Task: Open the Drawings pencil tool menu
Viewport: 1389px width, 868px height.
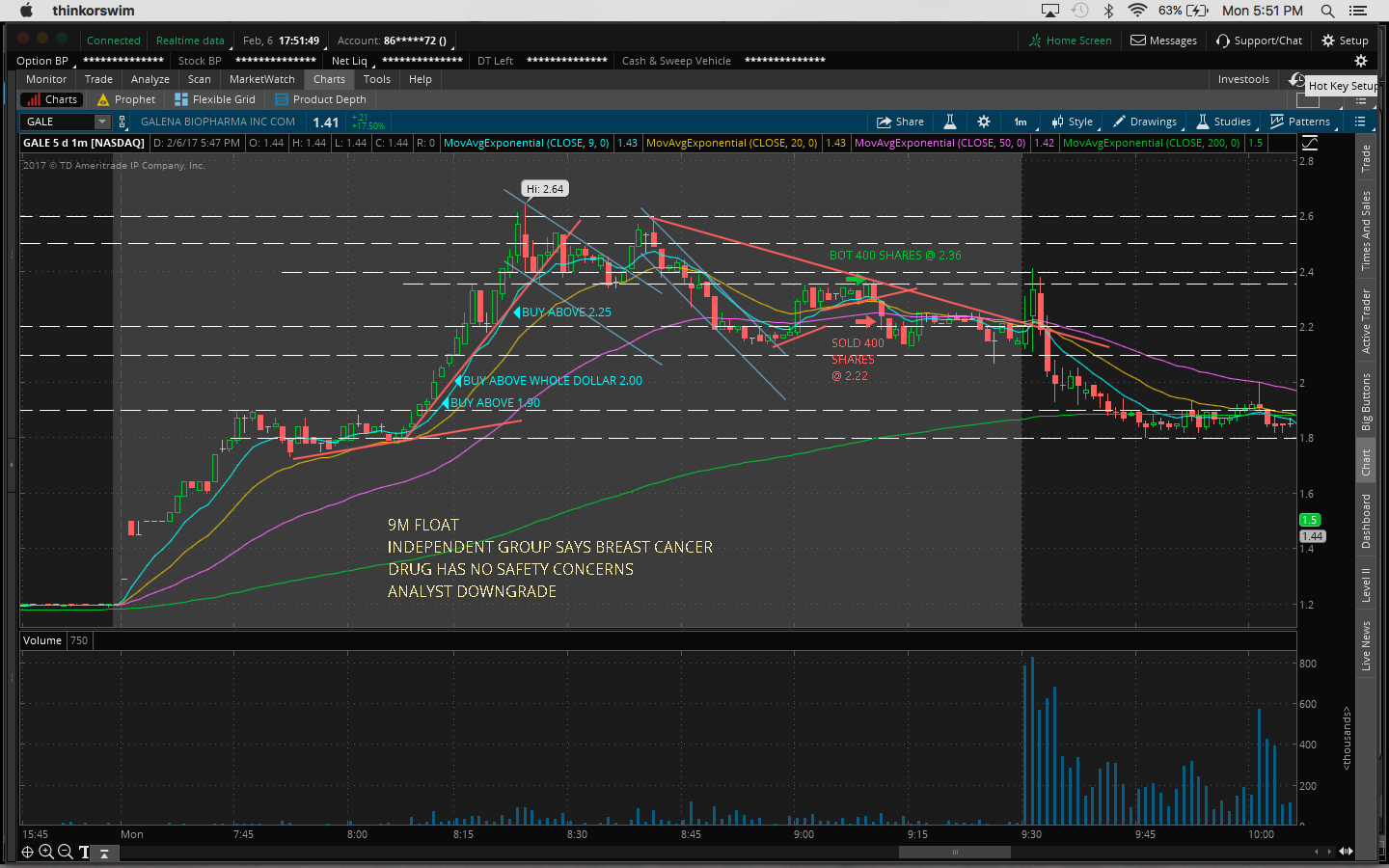Action: click(1144, 122)
